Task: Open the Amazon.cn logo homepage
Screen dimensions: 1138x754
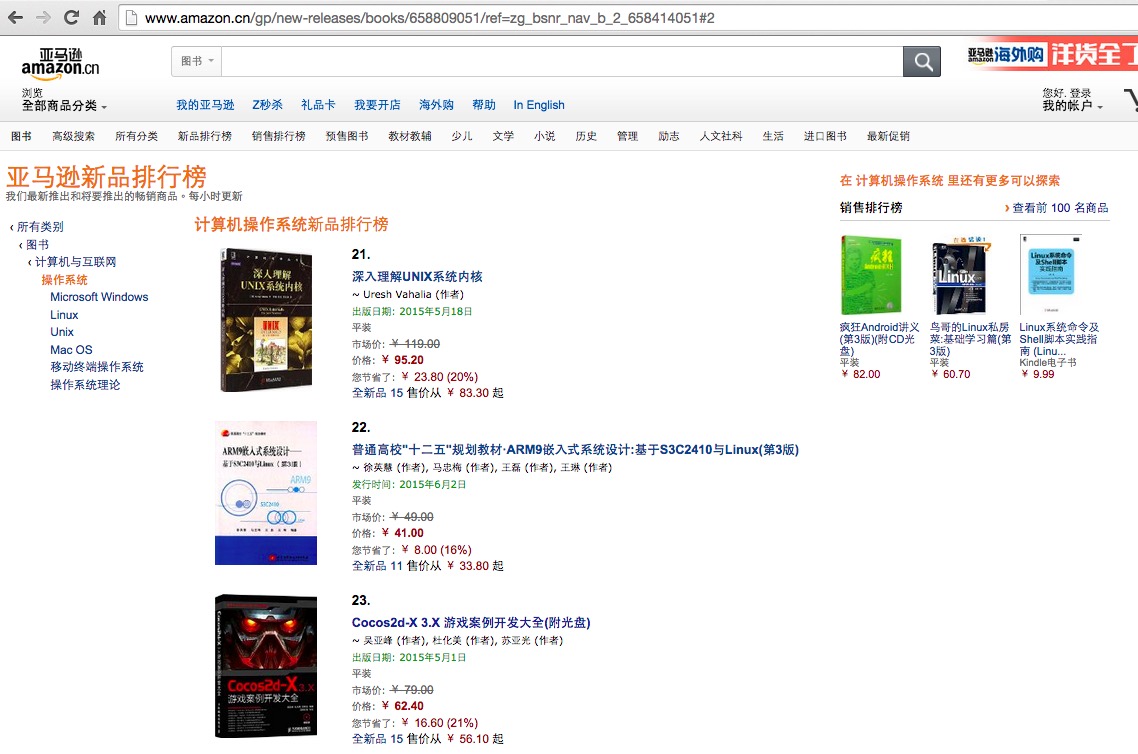Action: coord(60,64)
